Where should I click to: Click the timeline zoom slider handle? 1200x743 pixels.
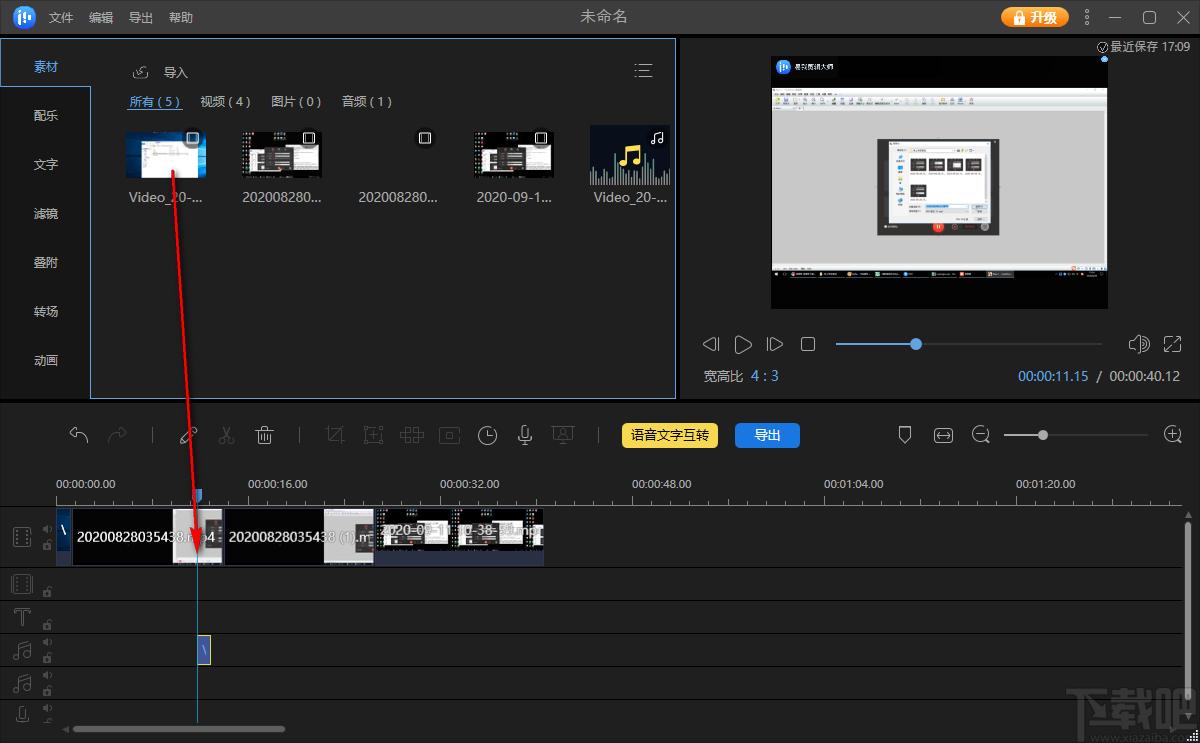(1043, 435)
